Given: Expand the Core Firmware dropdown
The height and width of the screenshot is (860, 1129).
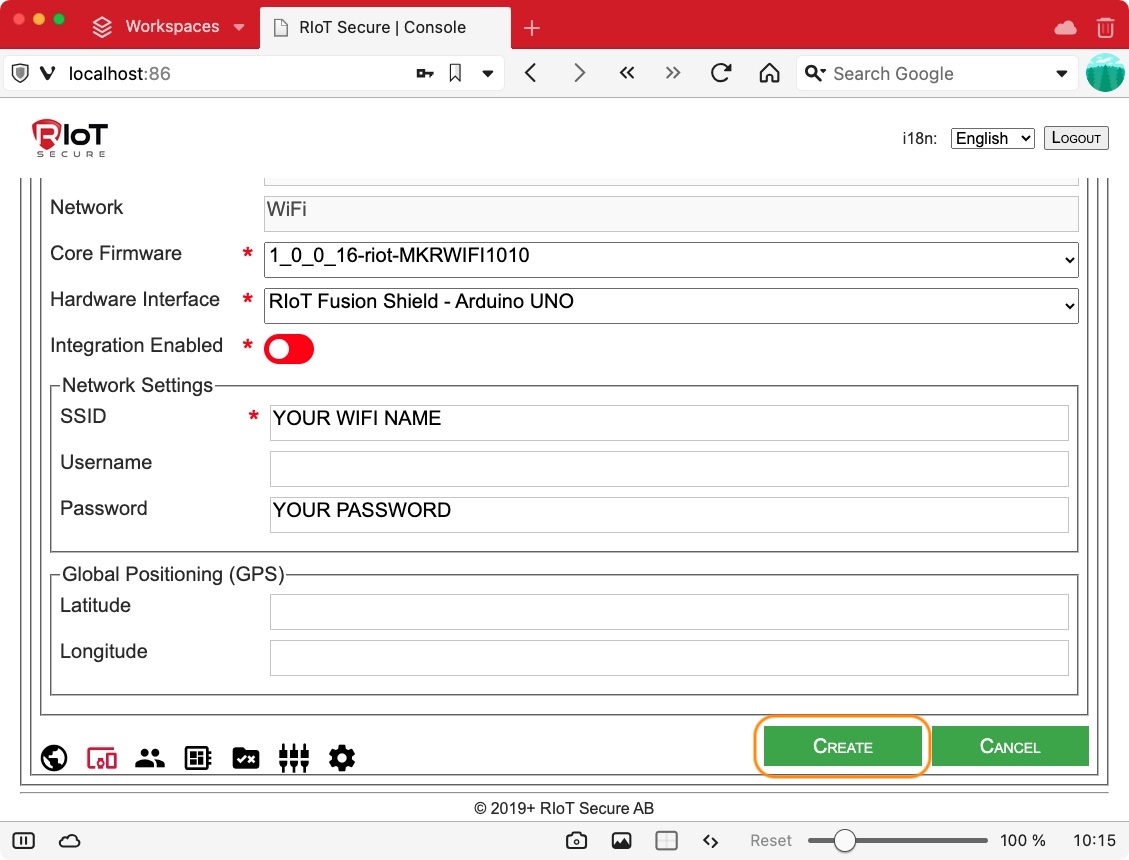Looking at the screenshot, I should [671, 258].
